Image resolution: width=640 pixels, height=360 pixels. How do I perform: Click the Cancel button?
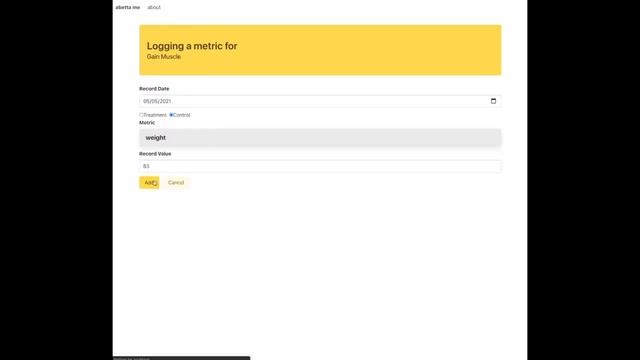[x=176, y=182]
